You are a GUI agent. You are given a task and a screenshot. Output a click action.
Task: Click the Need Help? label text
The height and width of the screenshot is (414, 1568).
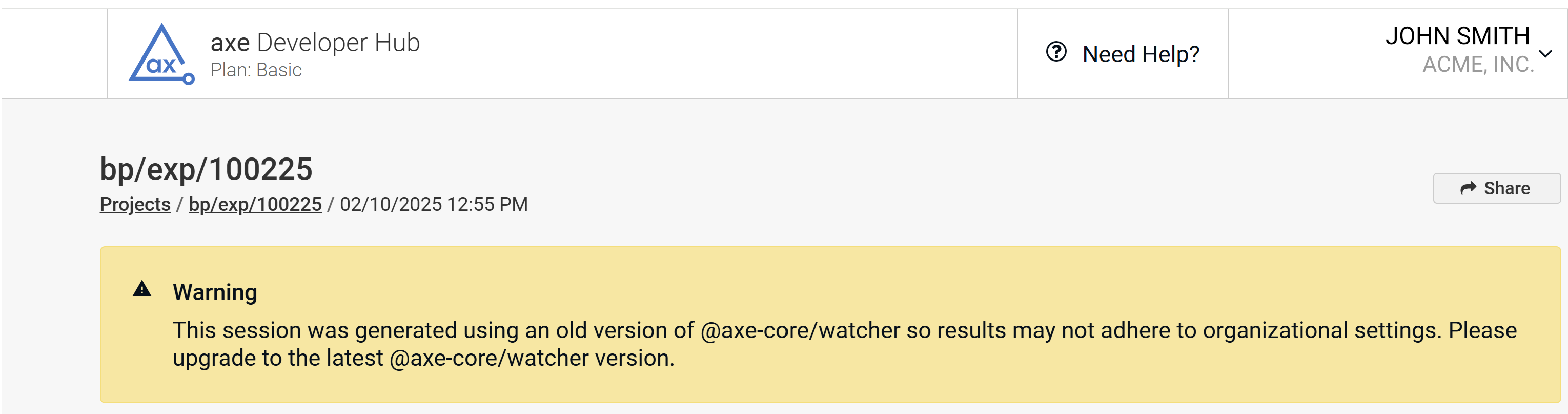coord(1141,54)
